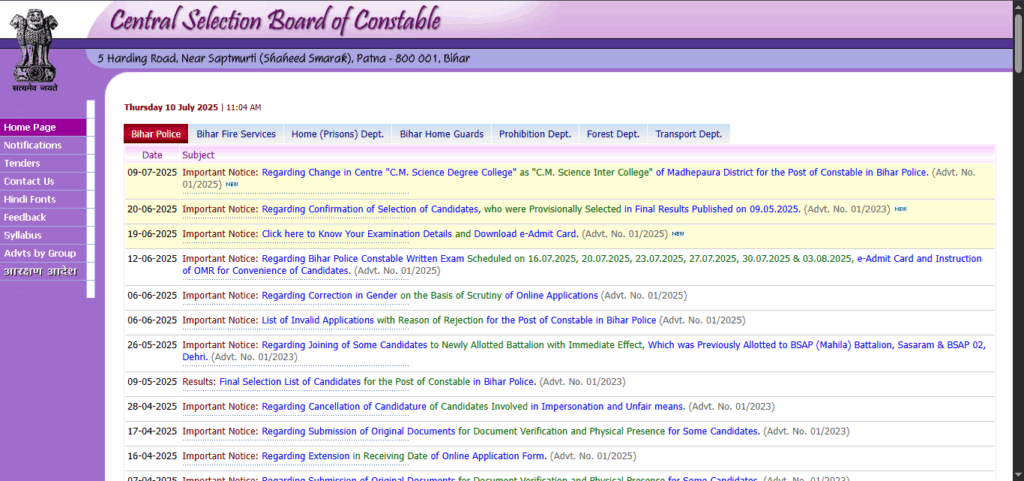Screen dimensions: 1024x481
Task: Click here to Know Your Examination Details link
Action: [x=357, y=234]
